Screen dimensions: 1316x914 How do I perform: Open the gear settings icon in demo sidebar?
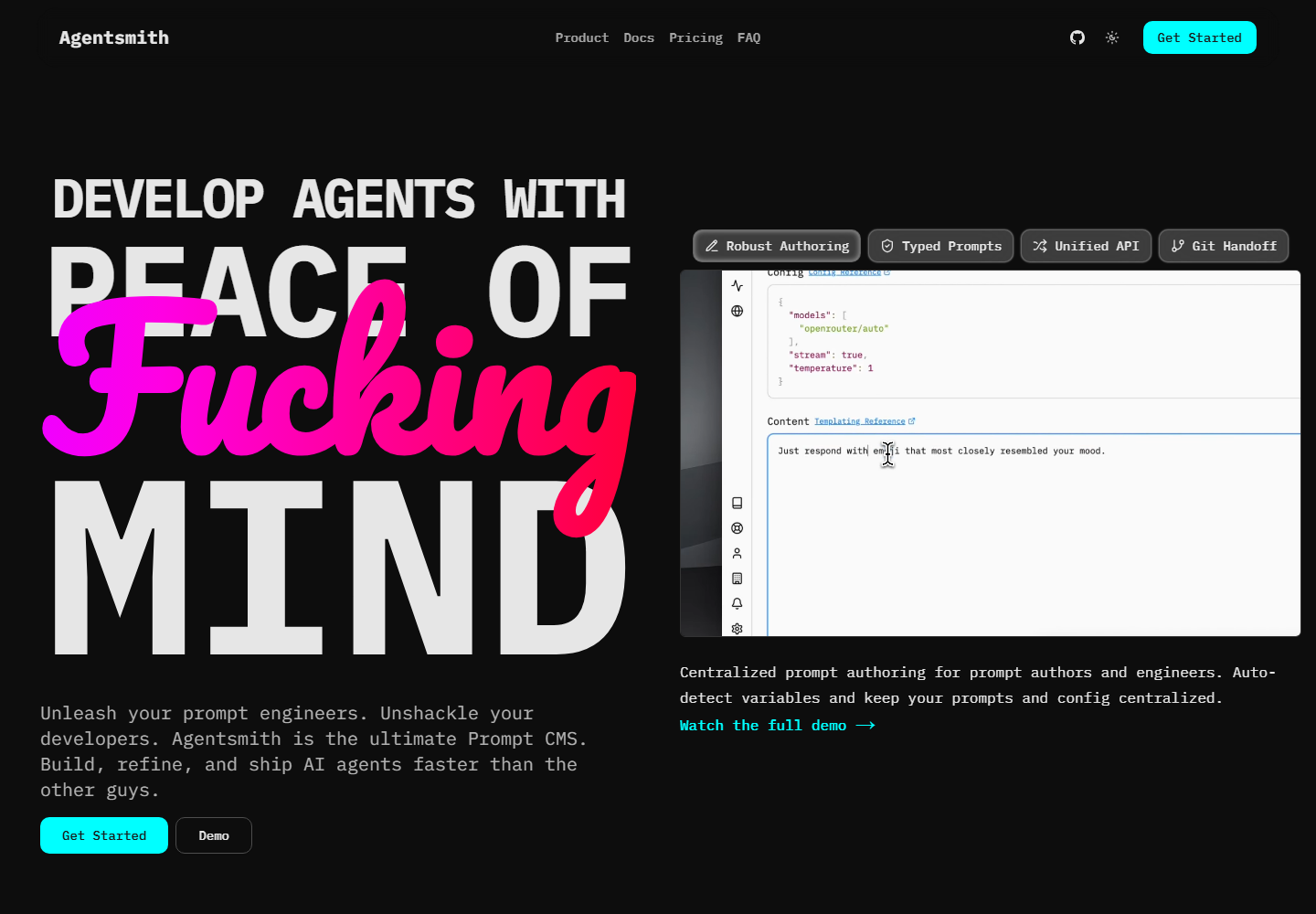pyautogui.click(x=738, y=629)
